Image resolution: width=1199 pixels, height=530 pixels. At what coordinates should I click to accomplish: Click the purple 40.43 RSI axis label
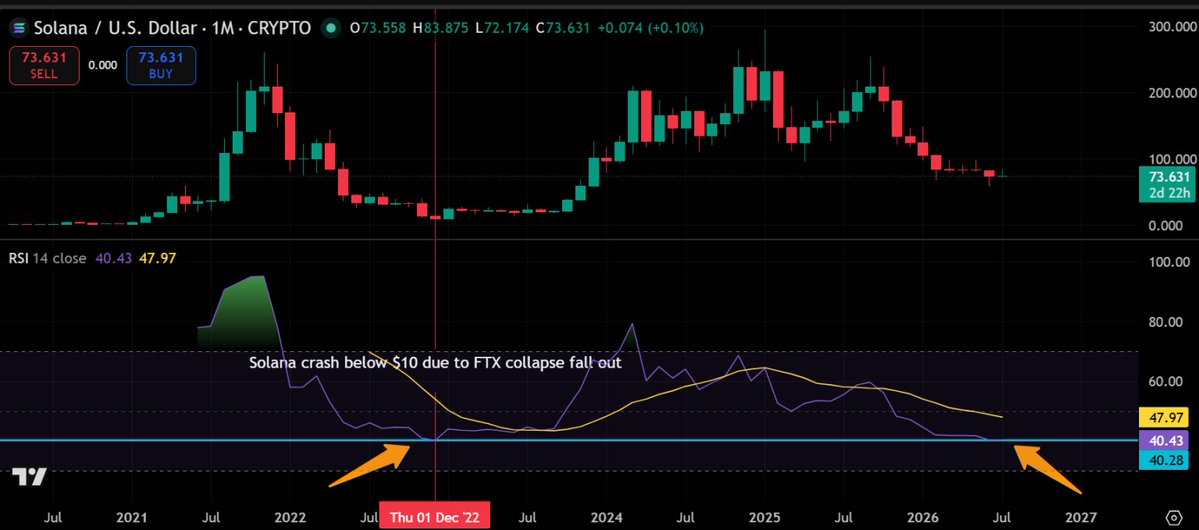(x=1163, y=439)
